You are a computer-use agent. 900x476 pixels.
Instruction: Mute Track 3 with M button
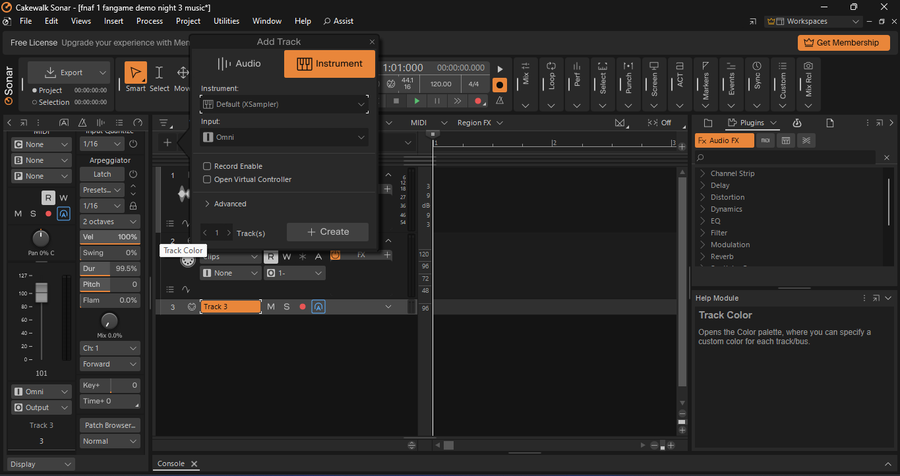pos(271,307)
